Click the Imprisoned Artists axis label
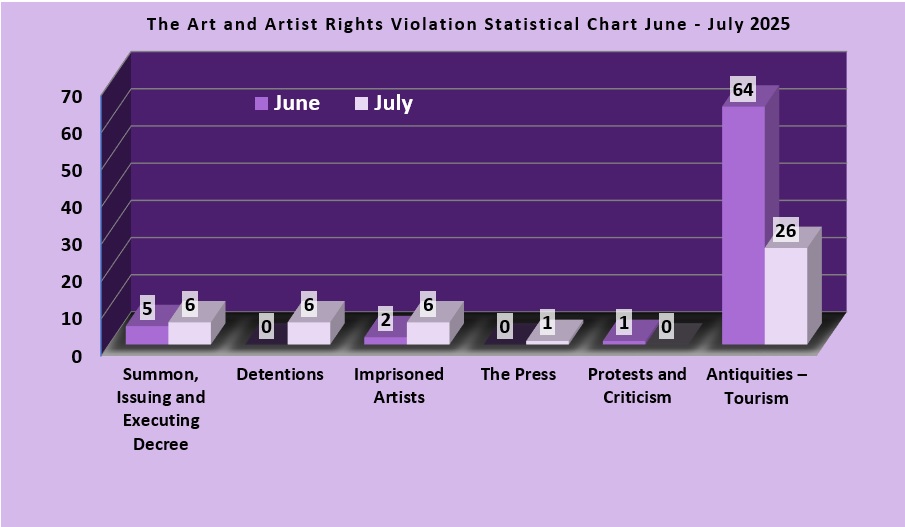The height and width of the screenshot is (527, 905). coord(399,386)
